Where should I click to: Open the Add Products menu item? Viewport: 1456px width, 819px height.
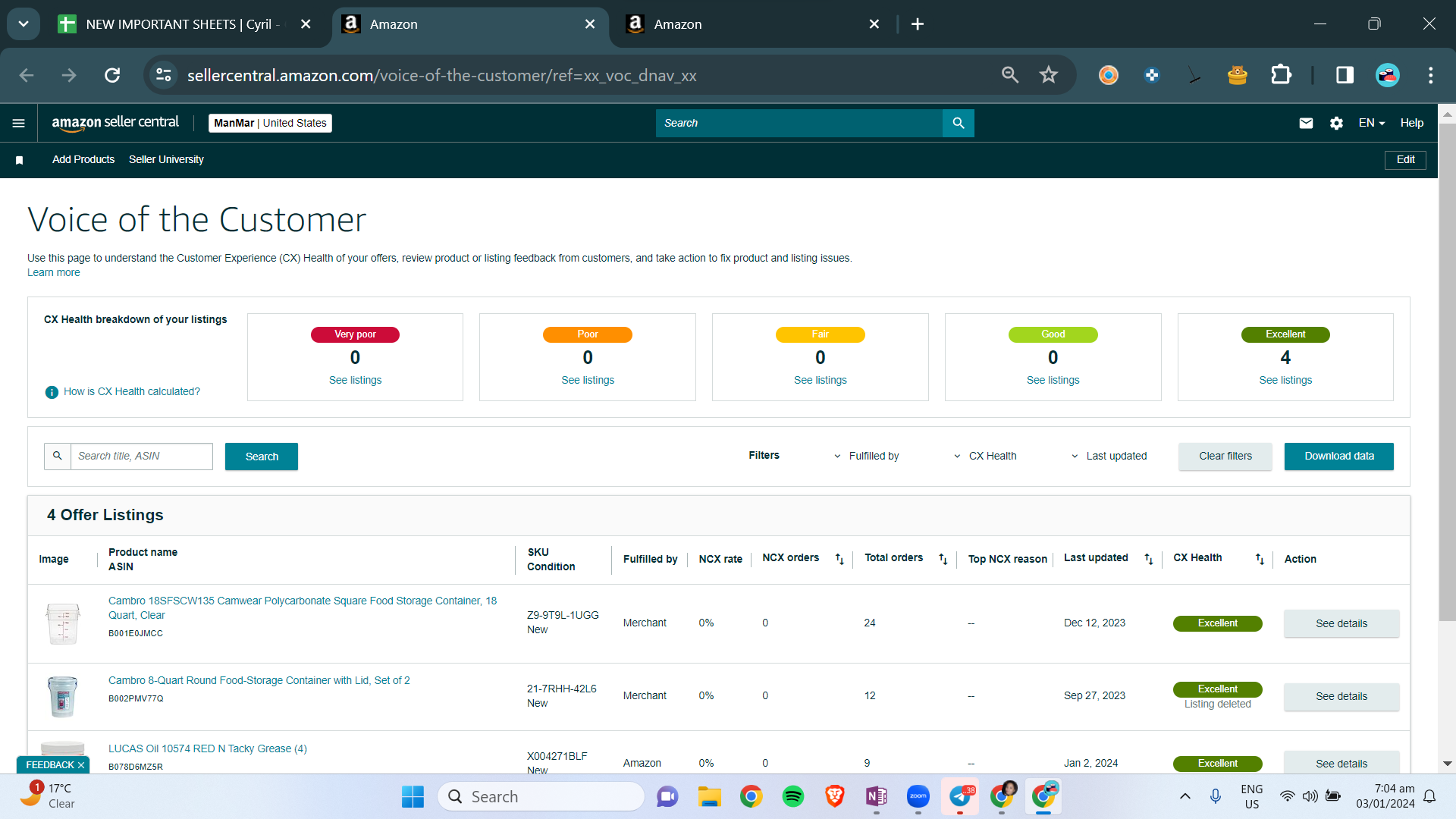(x=83, y=159)
